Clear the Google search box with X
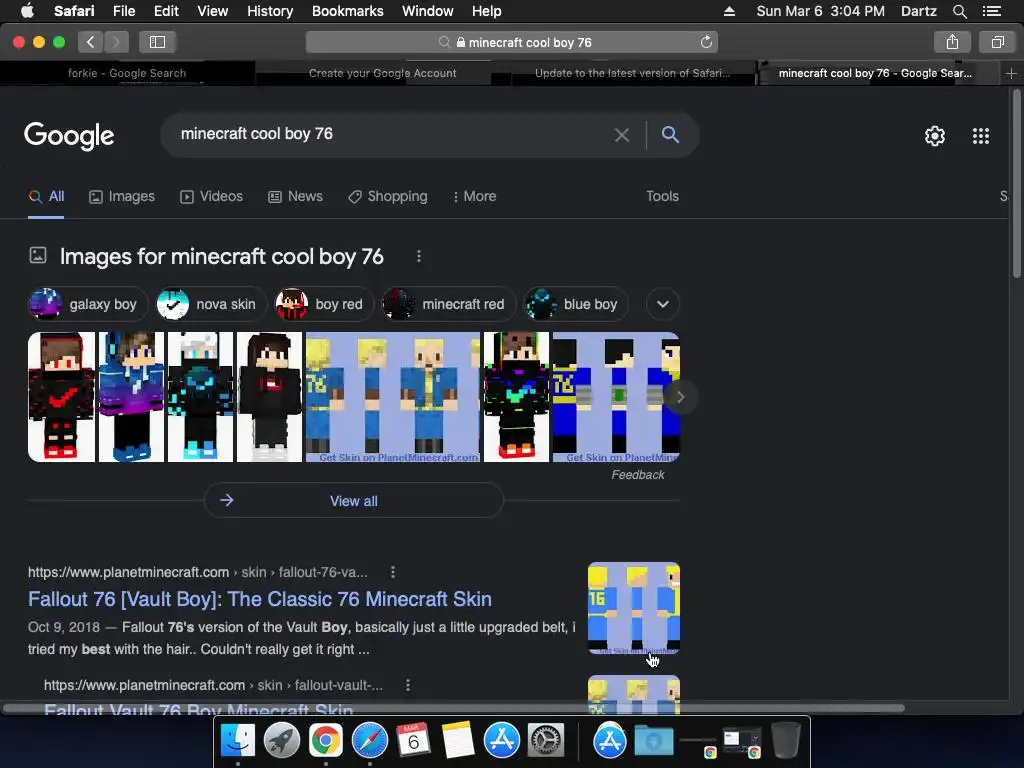 [x=622, y=135]
